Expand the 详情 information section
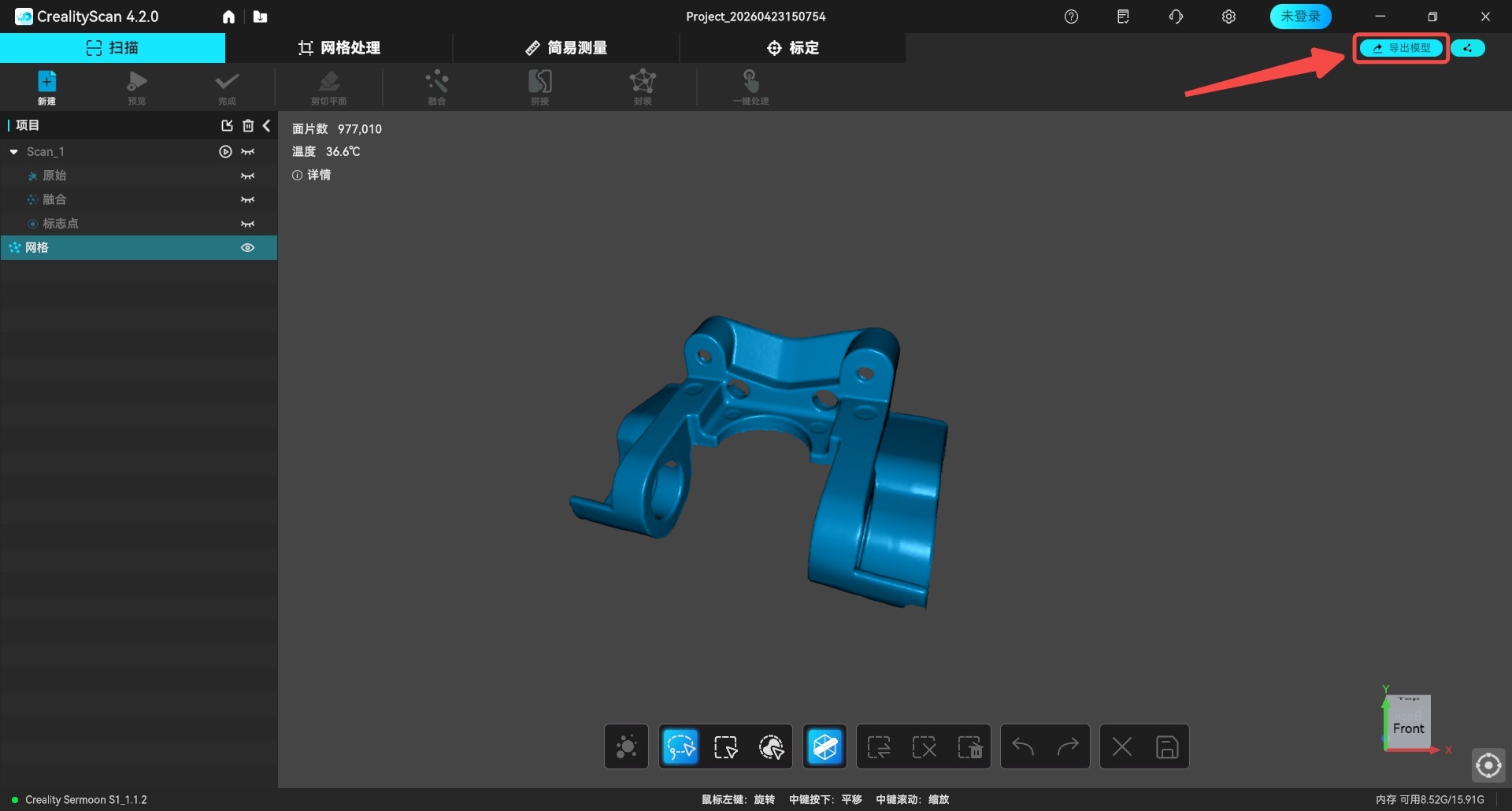This screenshot has width=1512, height=811. 311,175
